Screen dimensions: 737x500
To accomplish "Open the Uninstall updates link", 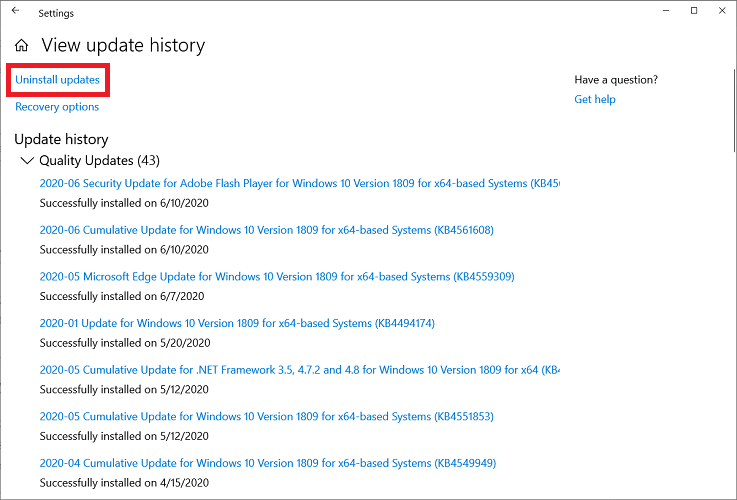I will click(57, 79).
